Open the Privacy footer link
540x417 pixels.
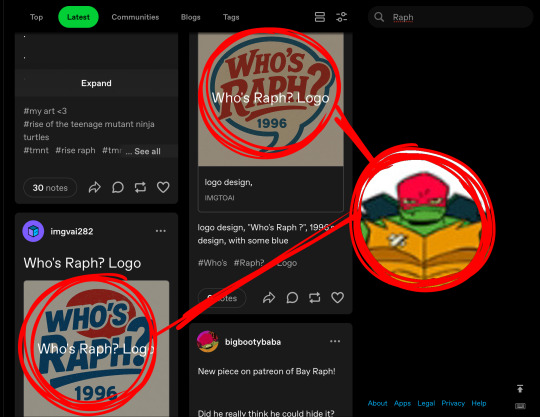453,403
